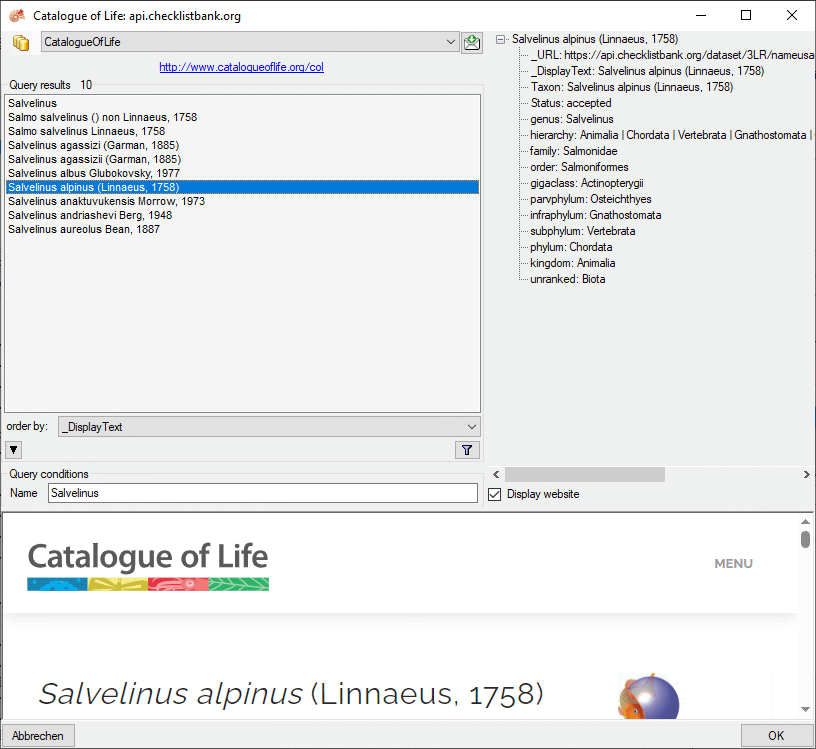Viewport: 816px width, 749px height.
Task: Select result 'Salvelinus' genus entry
Action: [243, 103]
